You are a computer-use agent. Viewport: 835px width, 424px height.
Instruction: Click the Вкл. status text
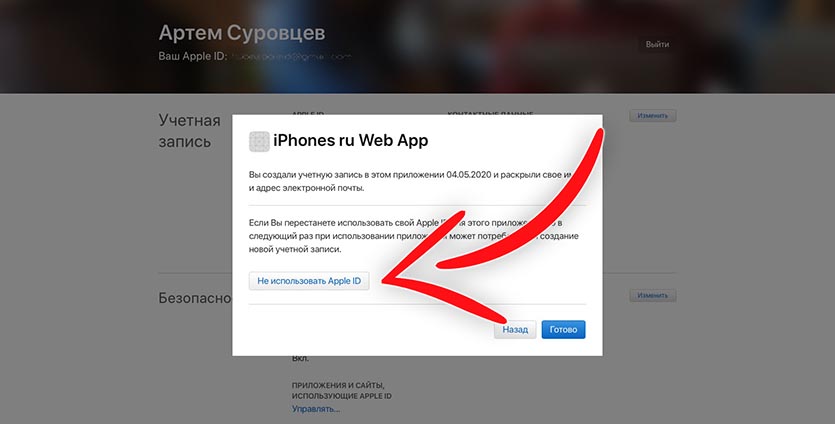pos(300,358)
